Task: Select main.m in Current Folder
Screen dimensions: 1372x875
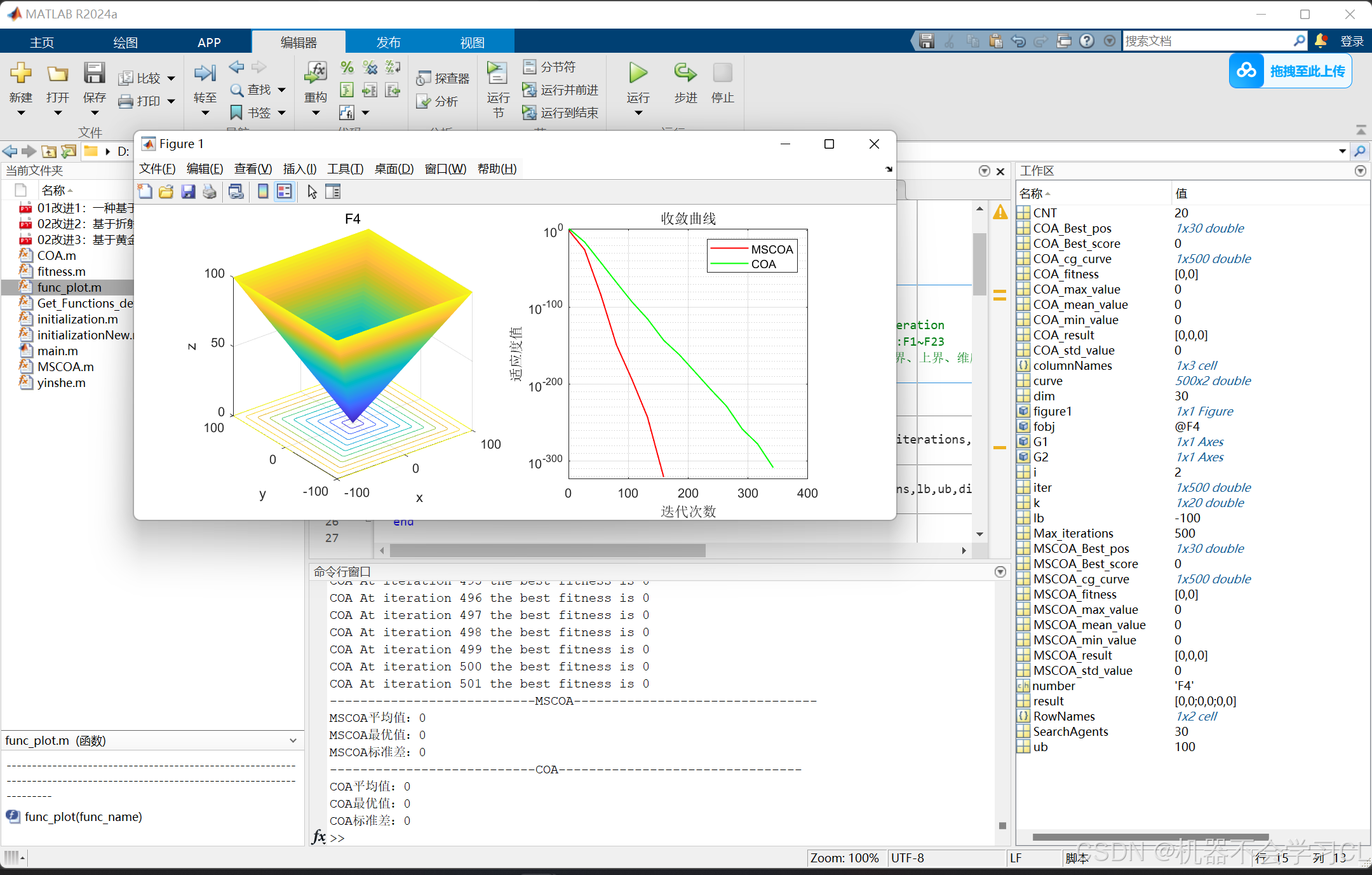Action: [x=57, y=351]
